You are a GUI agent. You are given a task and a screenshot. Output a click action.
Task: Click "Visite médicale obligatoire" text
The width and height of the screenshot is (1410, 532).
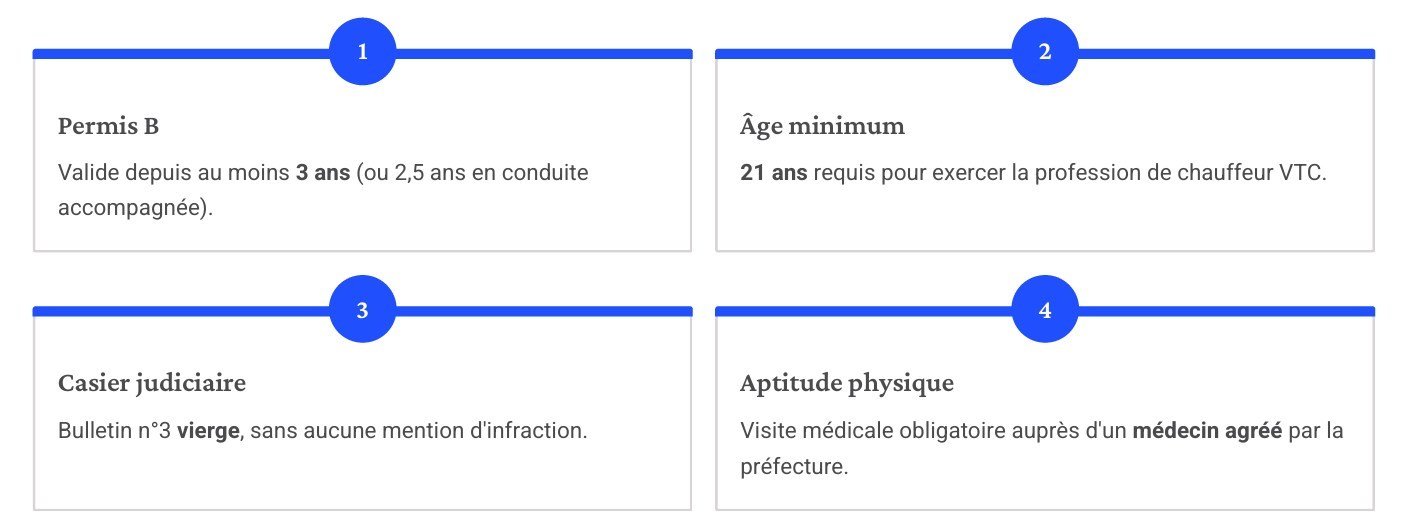[x=859, y=432]
